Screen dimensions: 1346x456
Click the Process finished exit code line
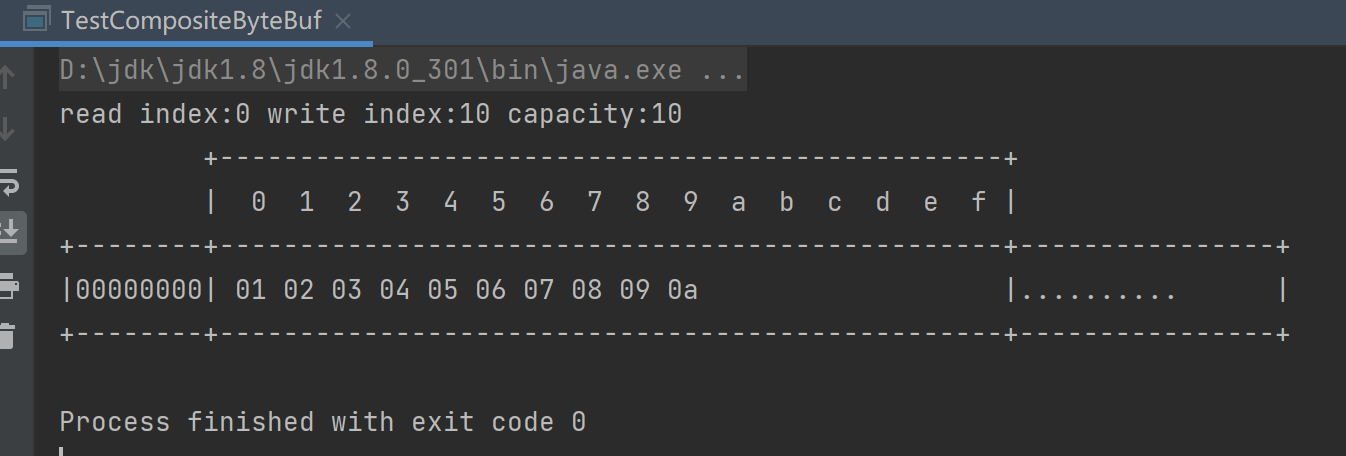click(322, 422)
